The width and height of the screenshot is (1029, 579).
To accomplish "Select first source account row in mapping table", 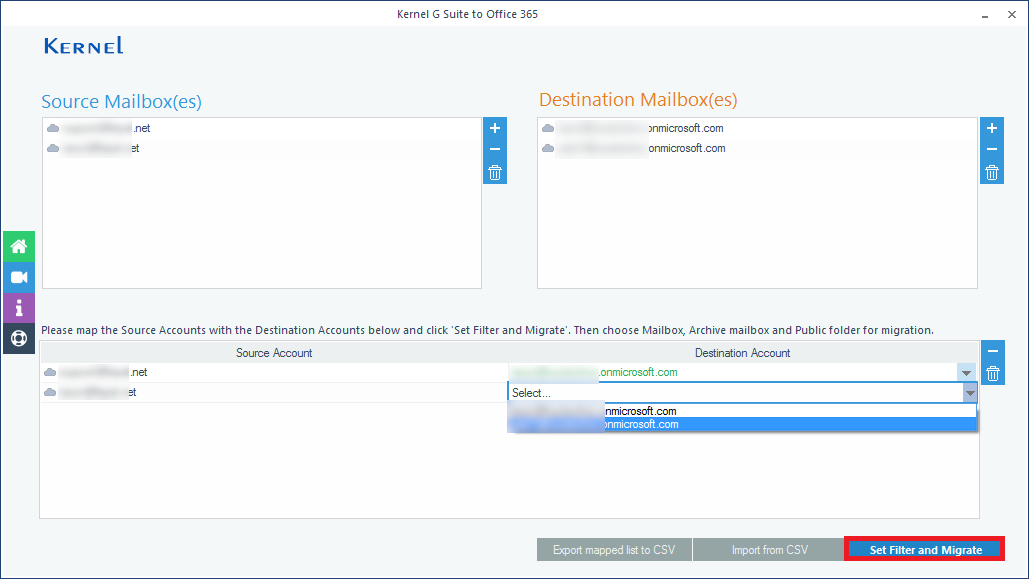I will pyautogui.click(x=274, y=372).
